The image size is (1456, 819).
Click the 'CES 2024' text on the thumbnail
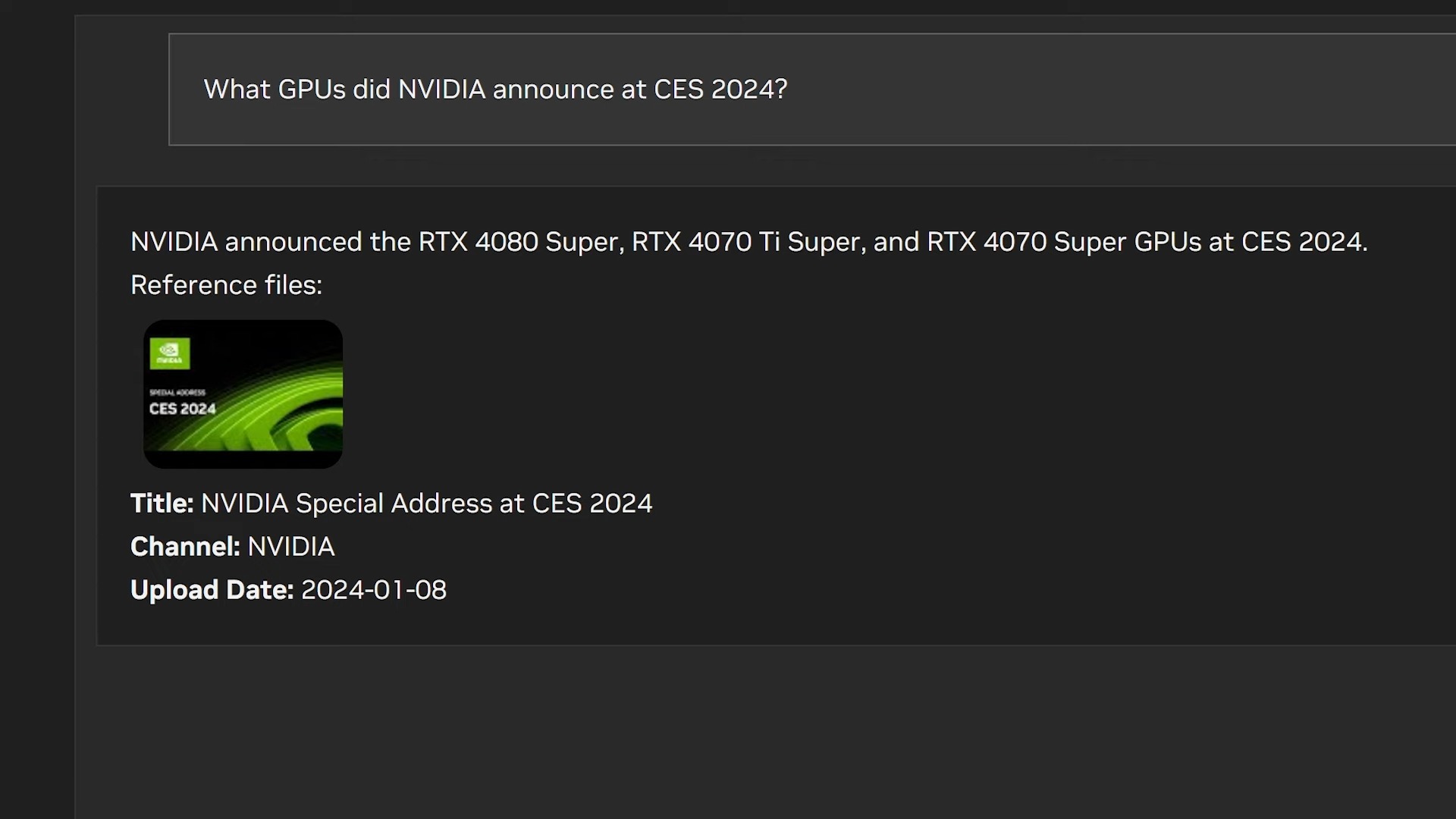(182, 409)
